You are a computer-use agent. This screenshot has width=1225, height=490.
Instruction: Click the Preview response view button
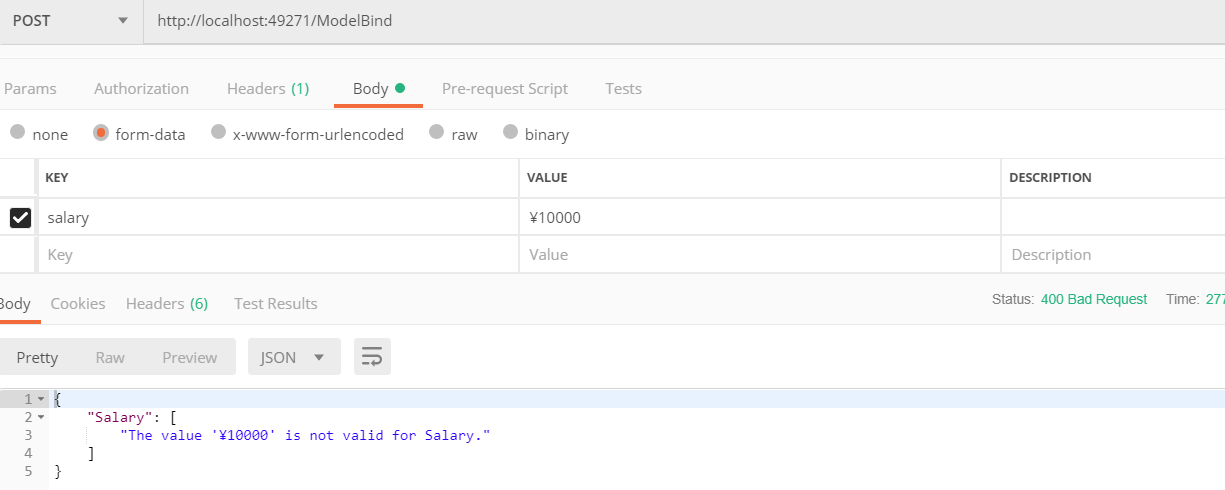(189, 357)
